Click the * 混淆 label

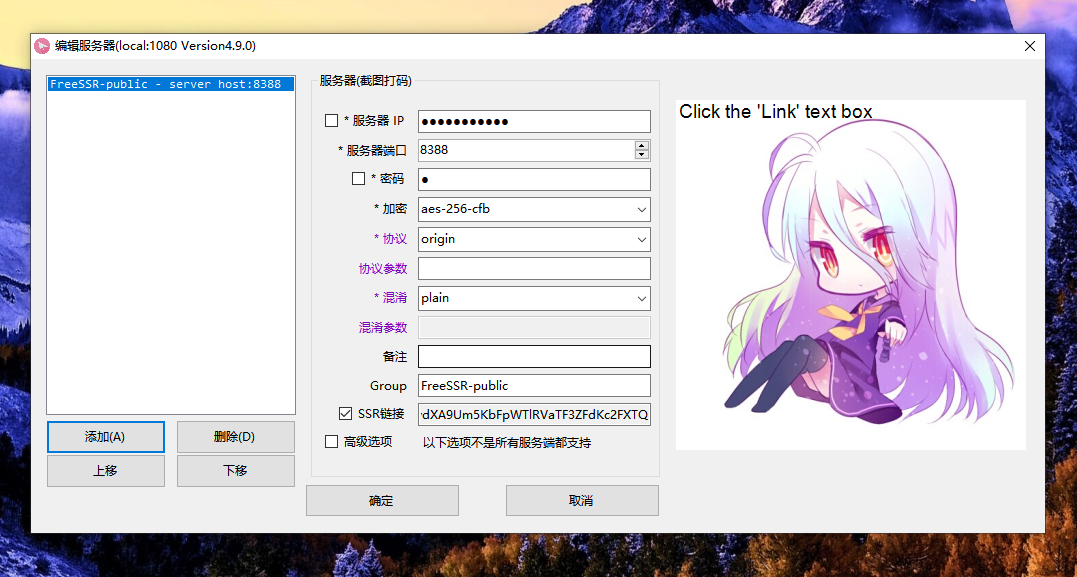(390, 298)
